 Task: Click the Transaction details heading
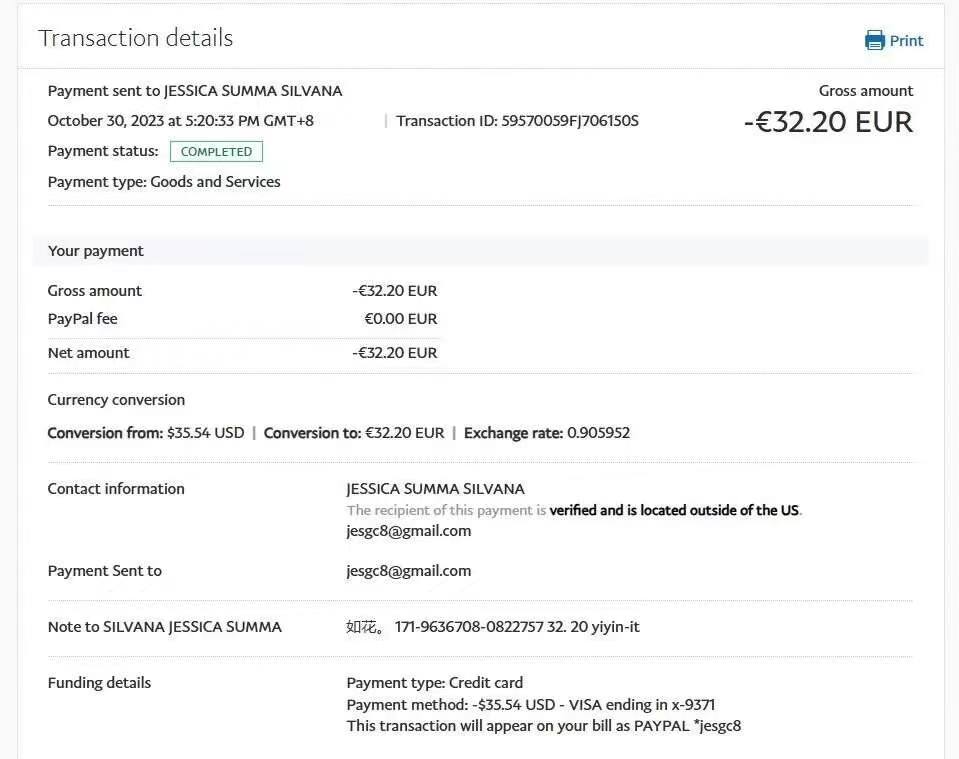135,38
